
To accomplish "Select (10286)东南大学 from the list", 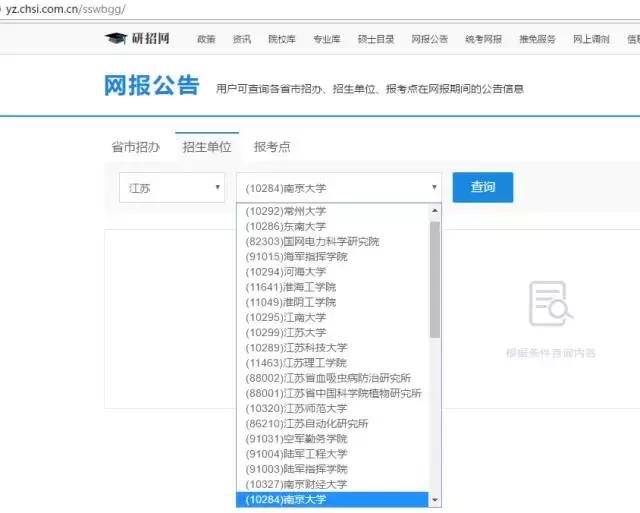I will 333,226.
